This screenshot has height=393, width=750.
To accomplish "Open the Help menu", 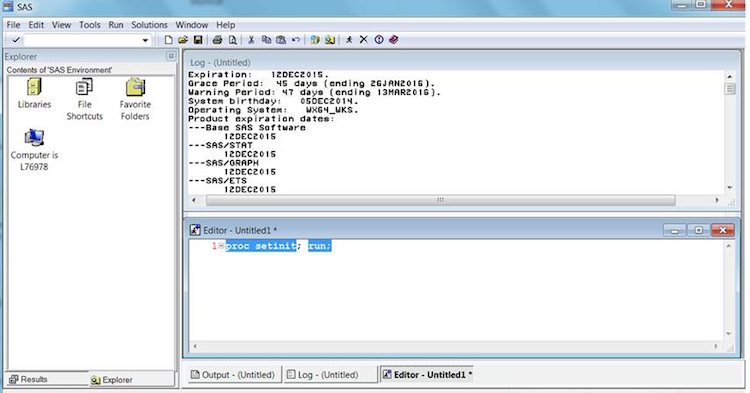I will [225, 25].
